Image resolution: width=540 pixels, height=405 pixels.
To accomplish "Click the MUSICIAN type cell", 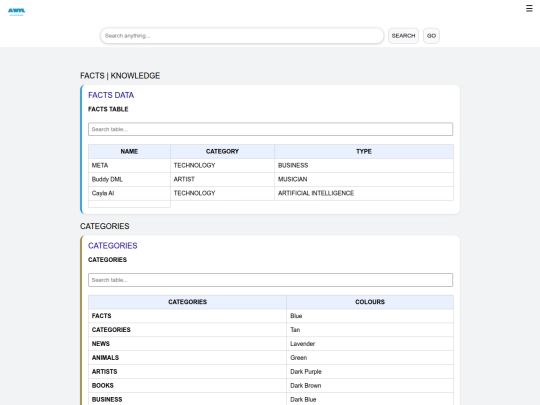I will click(x=364, y=179).
